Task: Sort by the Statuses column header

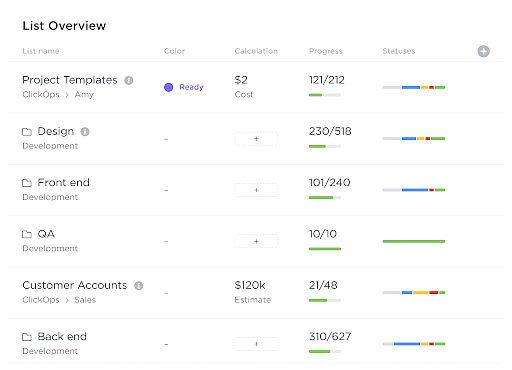Action: [399, 51]
